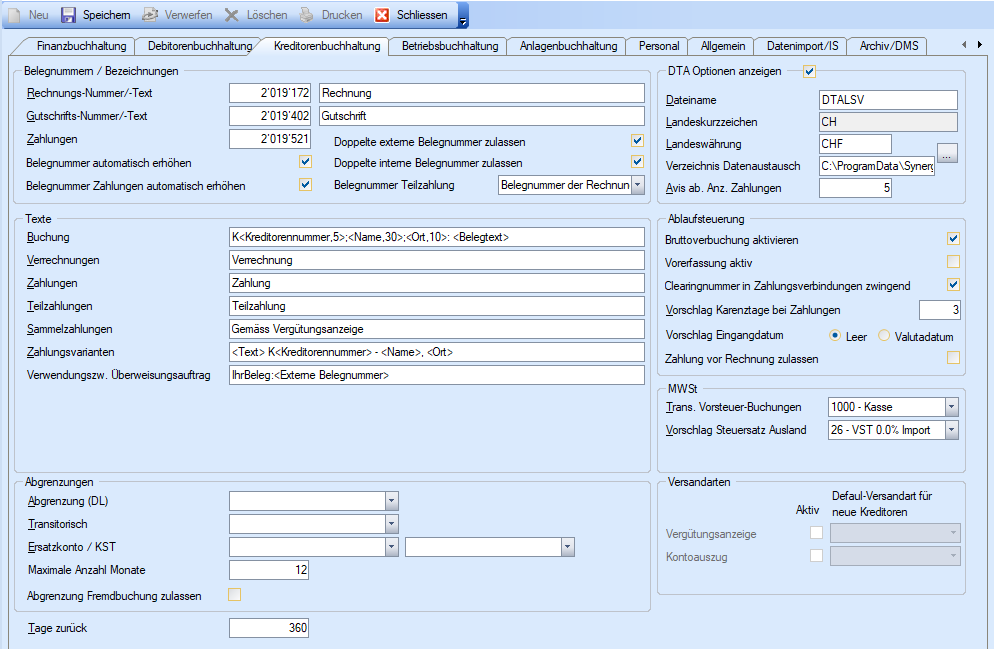Uncheck DTA Optionen anzeigen
Image resolution: width=994 pixels, height=649 pixels.
[x=809, y=71]
